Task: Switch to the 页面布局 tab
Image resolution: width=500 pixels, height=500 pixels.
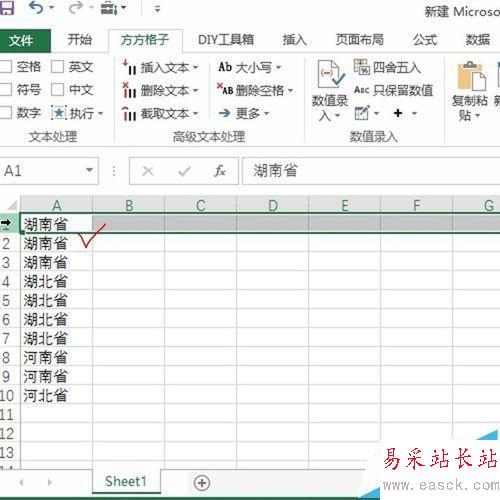Action: pyautogui.click(x=360, y=40)
